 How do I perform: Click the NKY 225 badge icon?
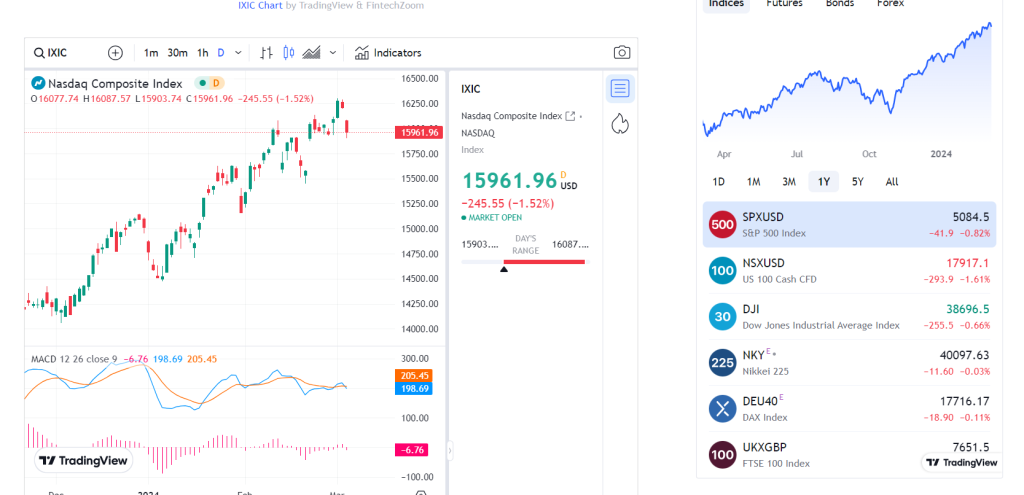(x=722, y=363)
